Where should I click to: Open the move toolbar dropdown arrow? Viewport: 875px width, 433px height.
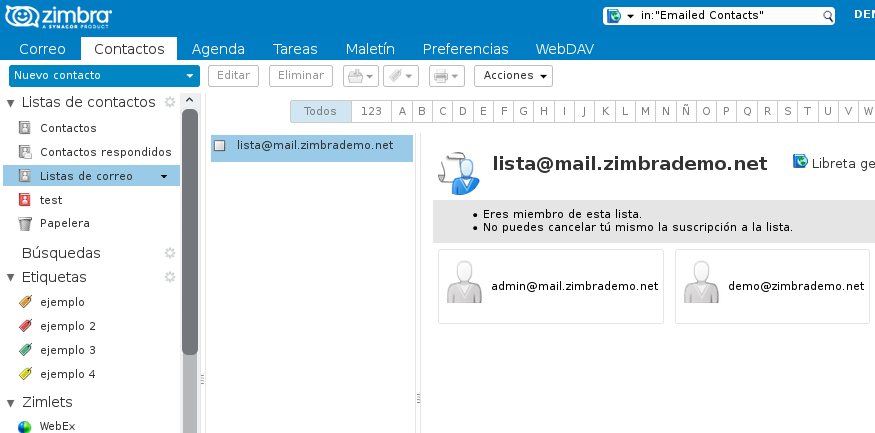click(x=369, y=76)
